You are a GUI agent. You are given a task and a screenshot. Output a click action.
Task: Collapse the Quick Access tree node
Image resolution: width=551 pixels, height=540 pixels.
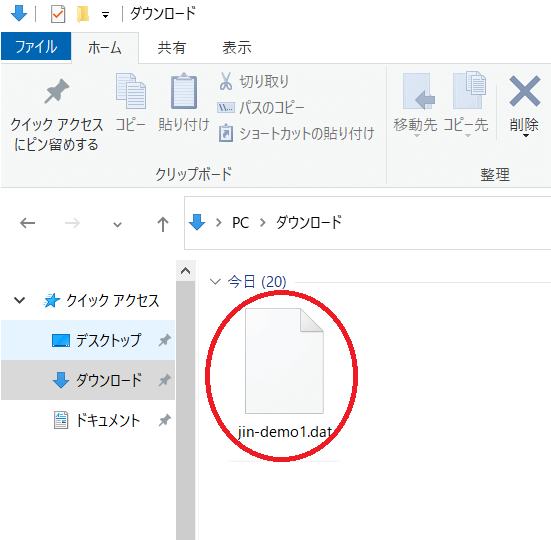tap(19, 300)
